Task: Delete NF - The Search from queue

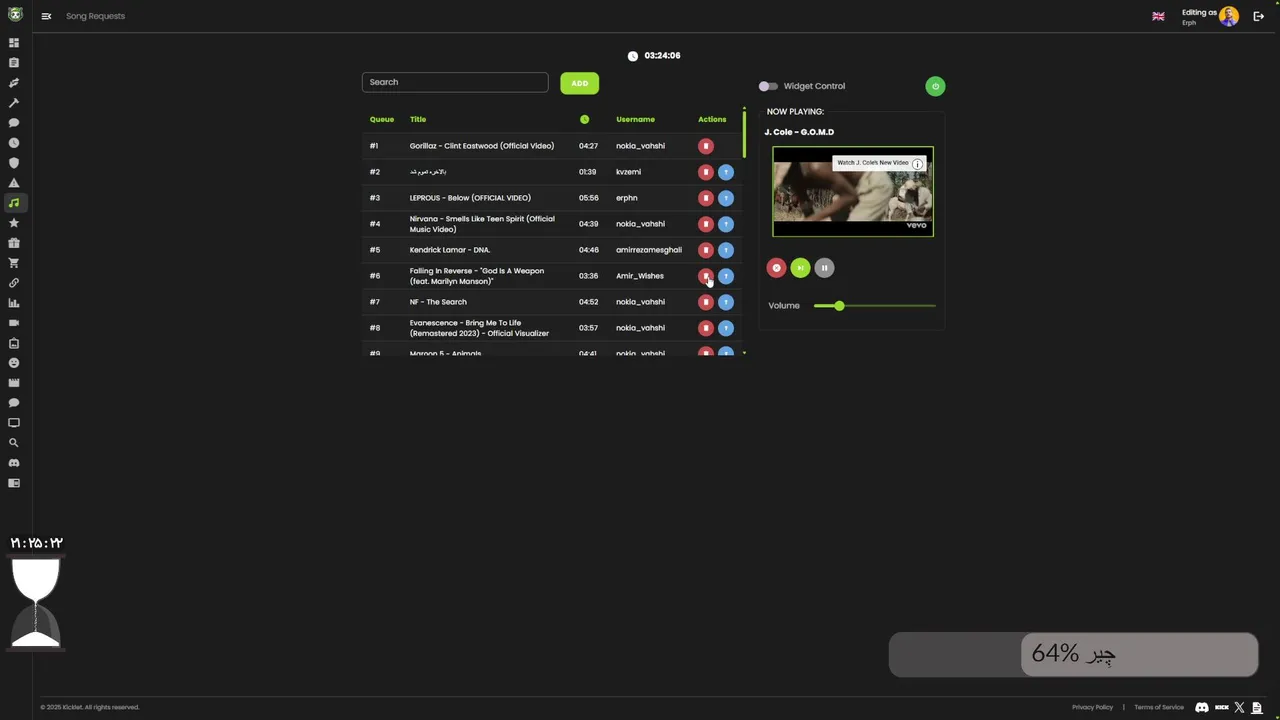Action: 706,302
